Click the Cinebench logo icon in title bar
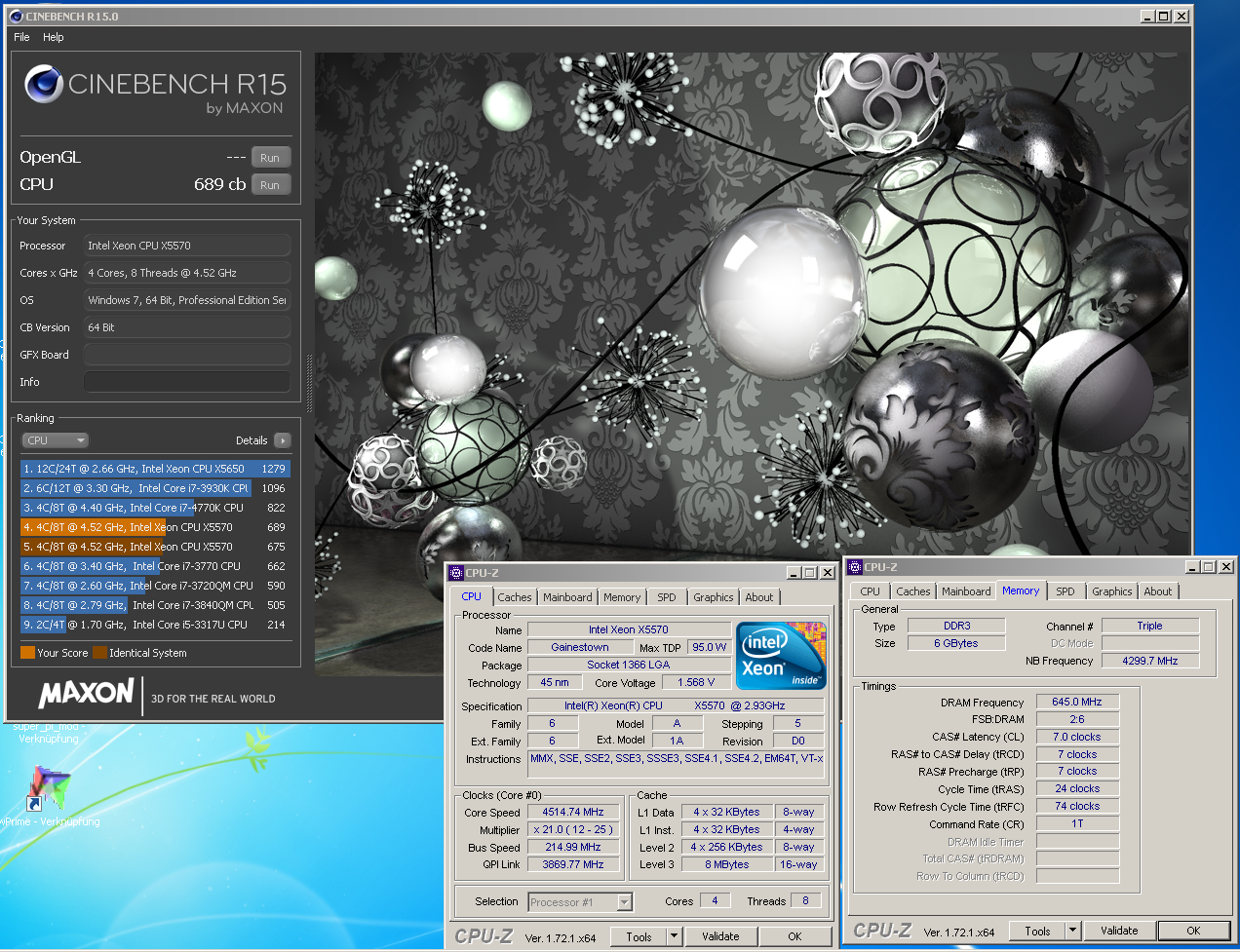The height and width of the screenshot is (952, 1240). coord(16,16)
